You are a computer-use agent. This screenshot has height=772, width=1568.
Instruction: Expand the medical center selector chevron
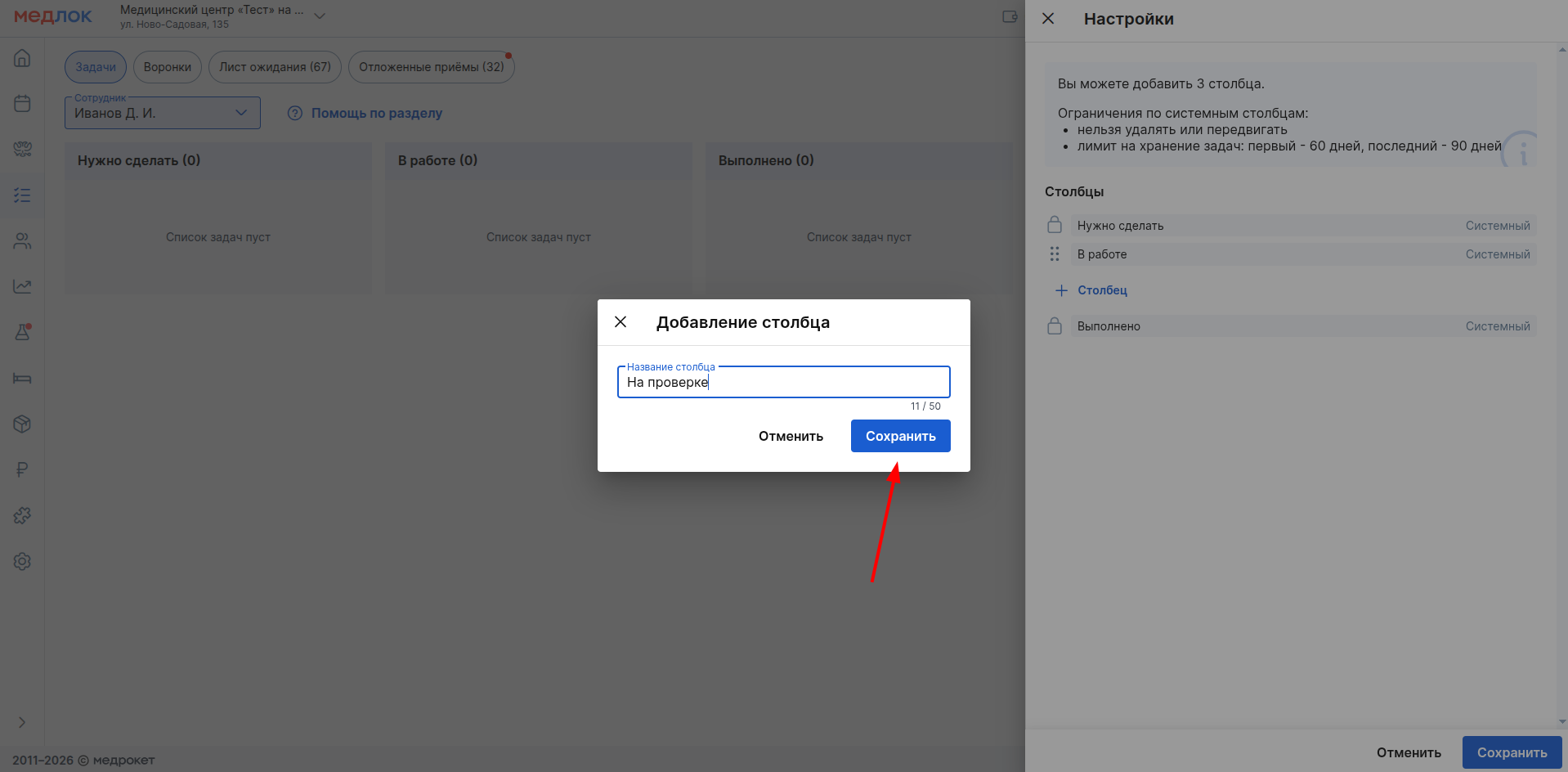click(x=320, y=16)
